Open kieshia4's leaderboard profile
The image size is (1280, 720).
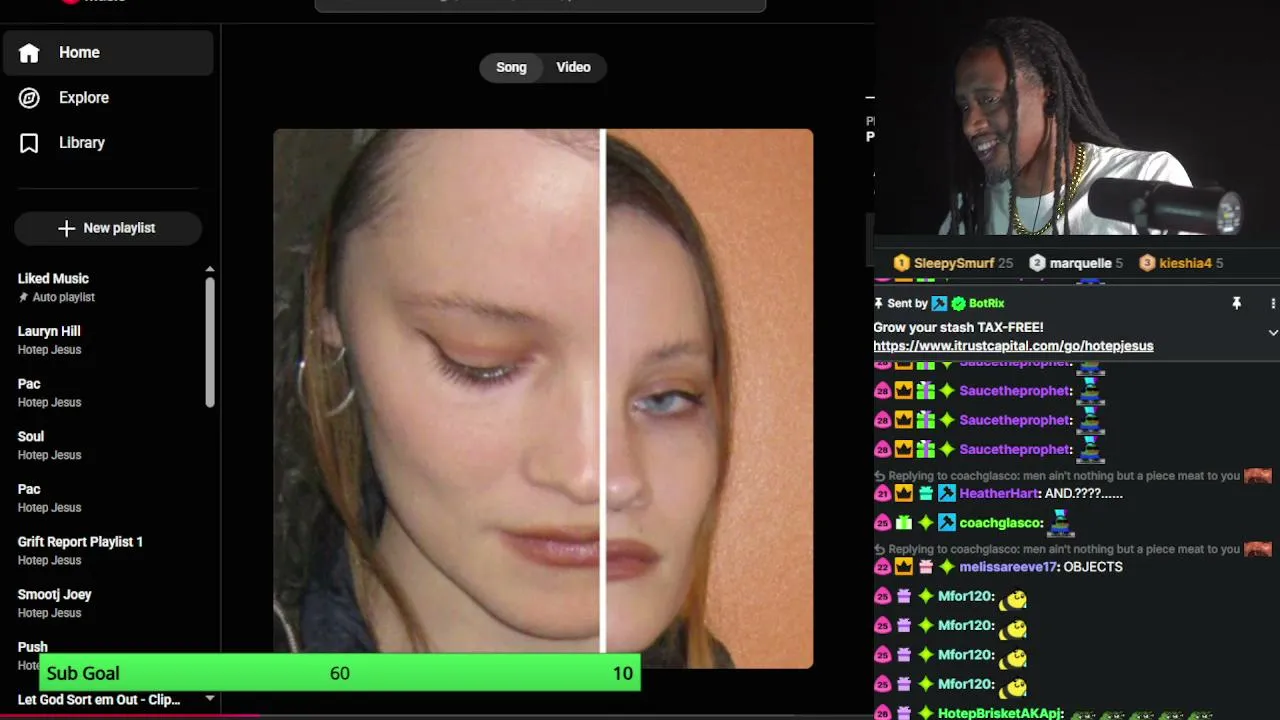click(1185, 263)
